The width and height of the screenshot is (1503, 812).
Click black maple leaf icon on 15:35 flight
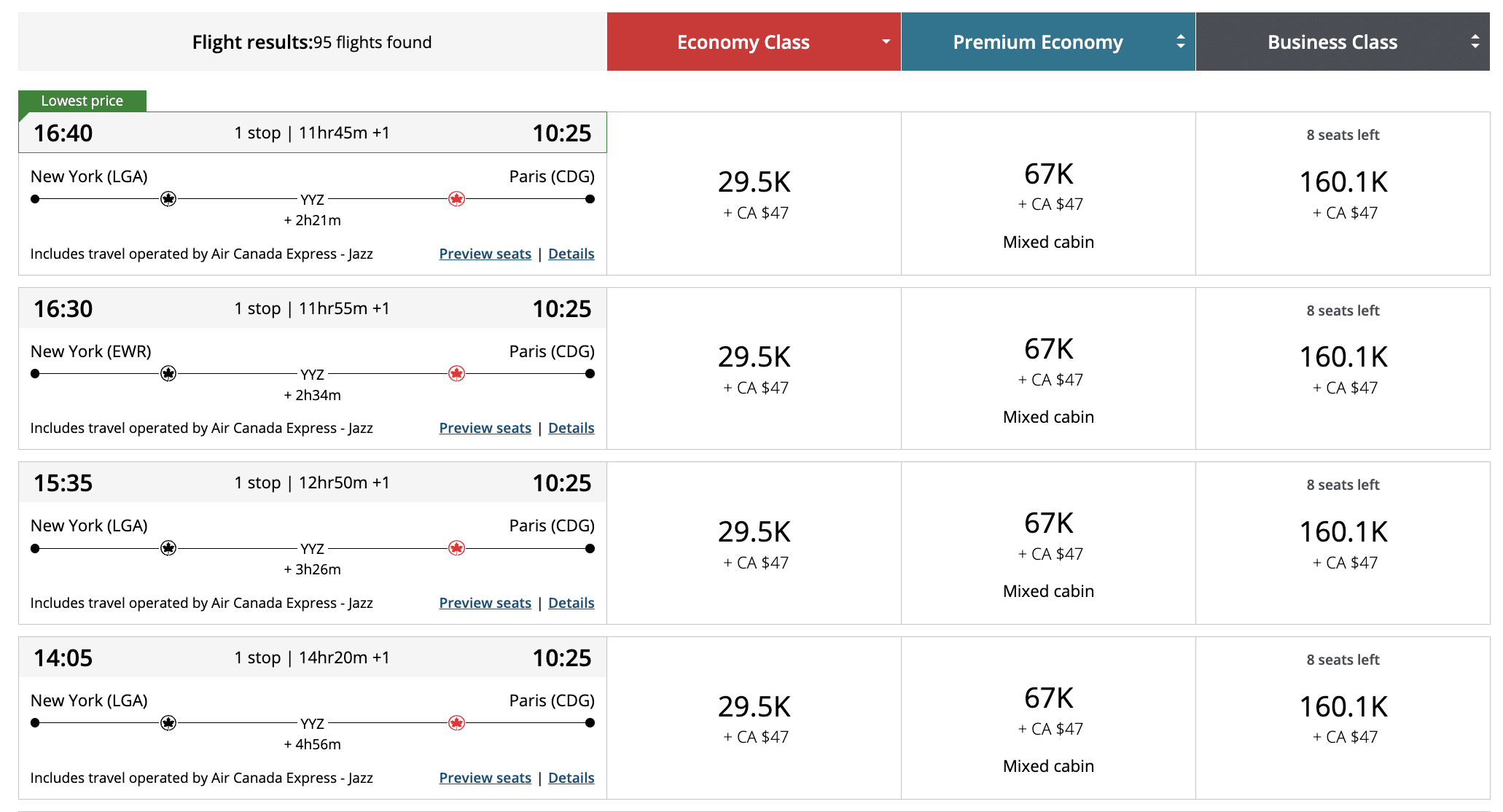coord(168,548)
